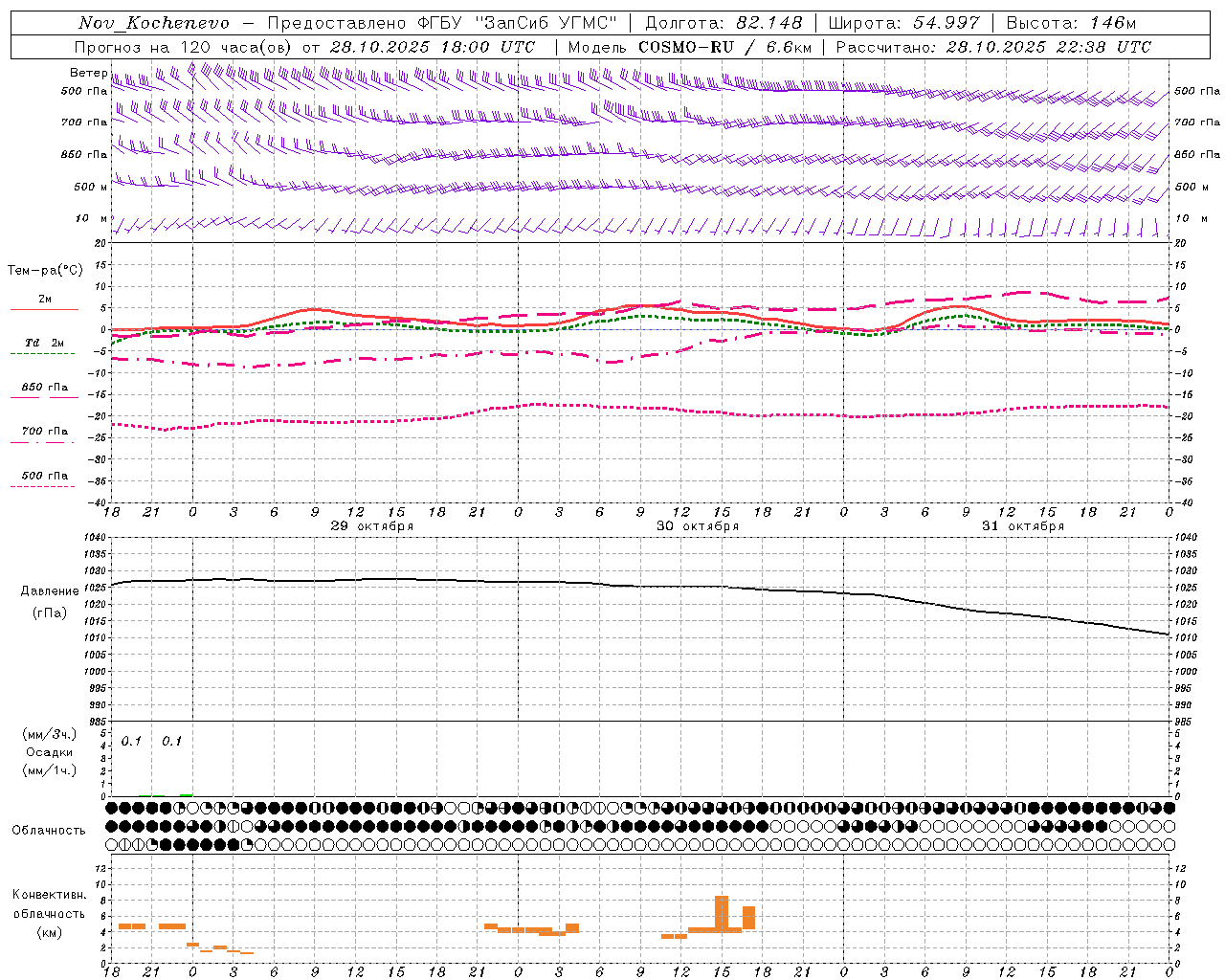The height and width of the screenshot is (980, 1225).
Task: Click the left 700 гПа wind level label
Action: [x=84, y=122]
